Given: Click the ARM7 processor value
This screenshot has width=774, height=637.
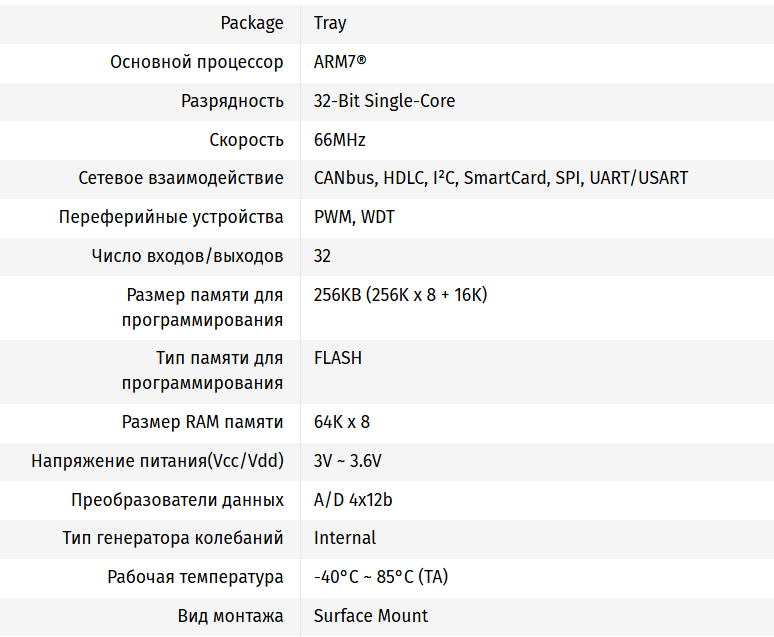Looking at the screenshot, I should click(x=340, y=62).
